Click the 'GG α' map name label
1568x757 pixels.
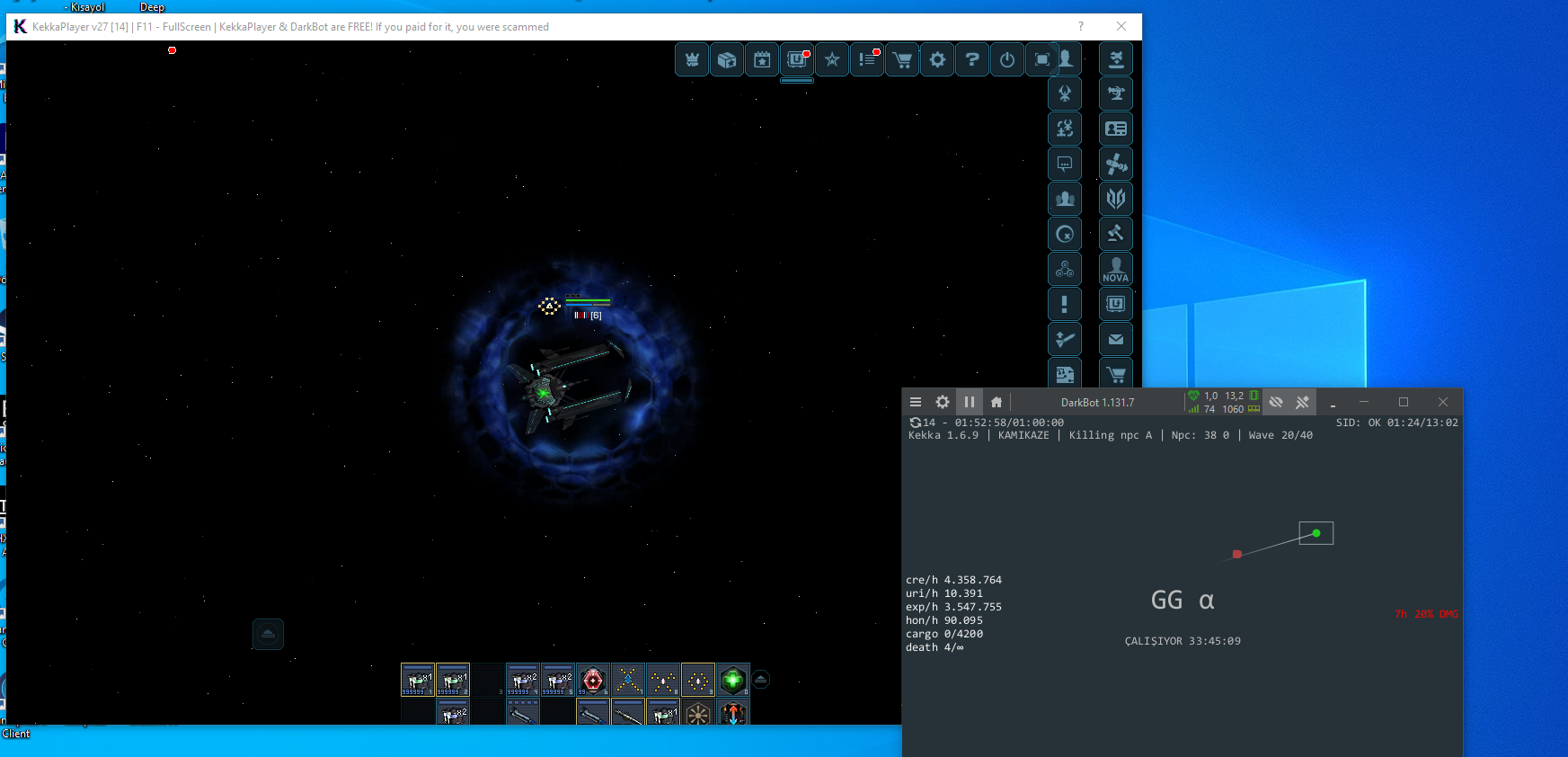[x=1183, y=601]
